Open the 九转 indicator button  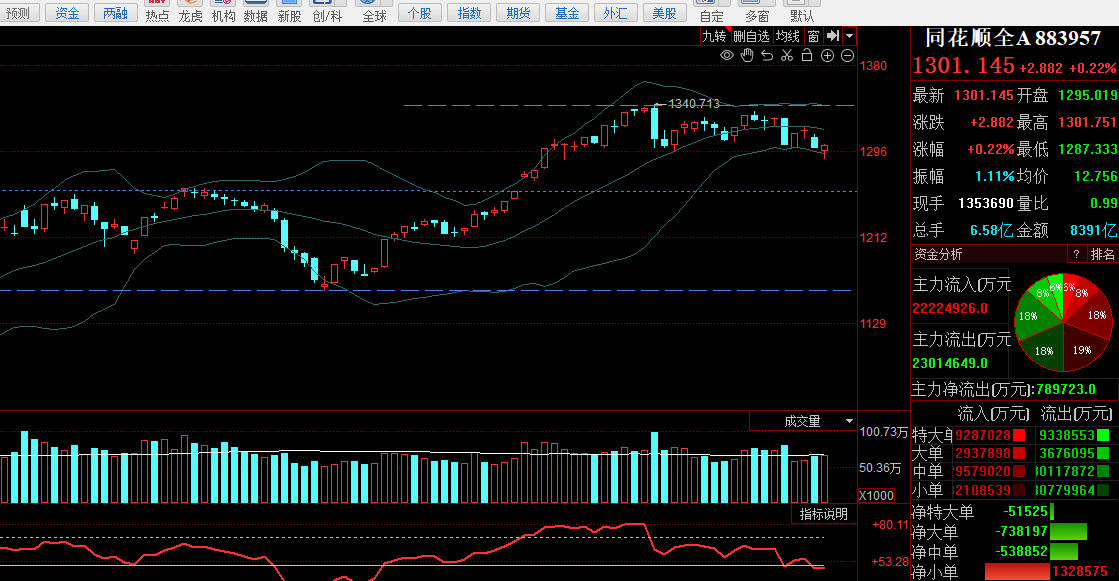pos(714,36)
